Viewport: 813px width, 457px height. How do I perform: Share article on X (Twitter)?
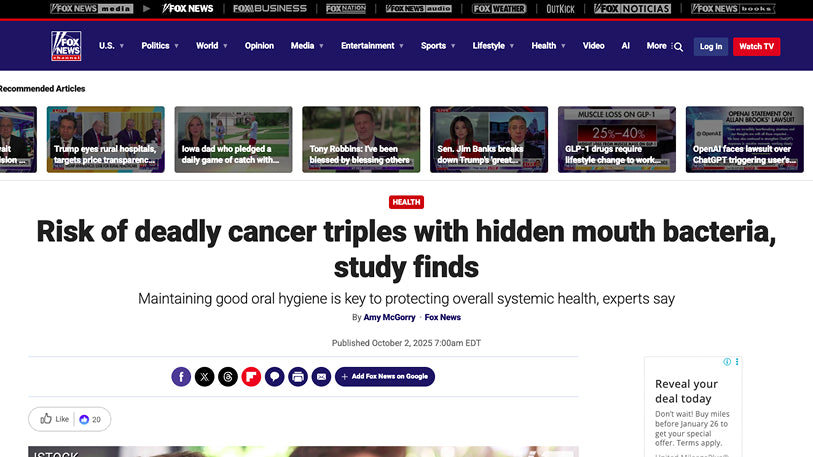click(x=205, y=377)
